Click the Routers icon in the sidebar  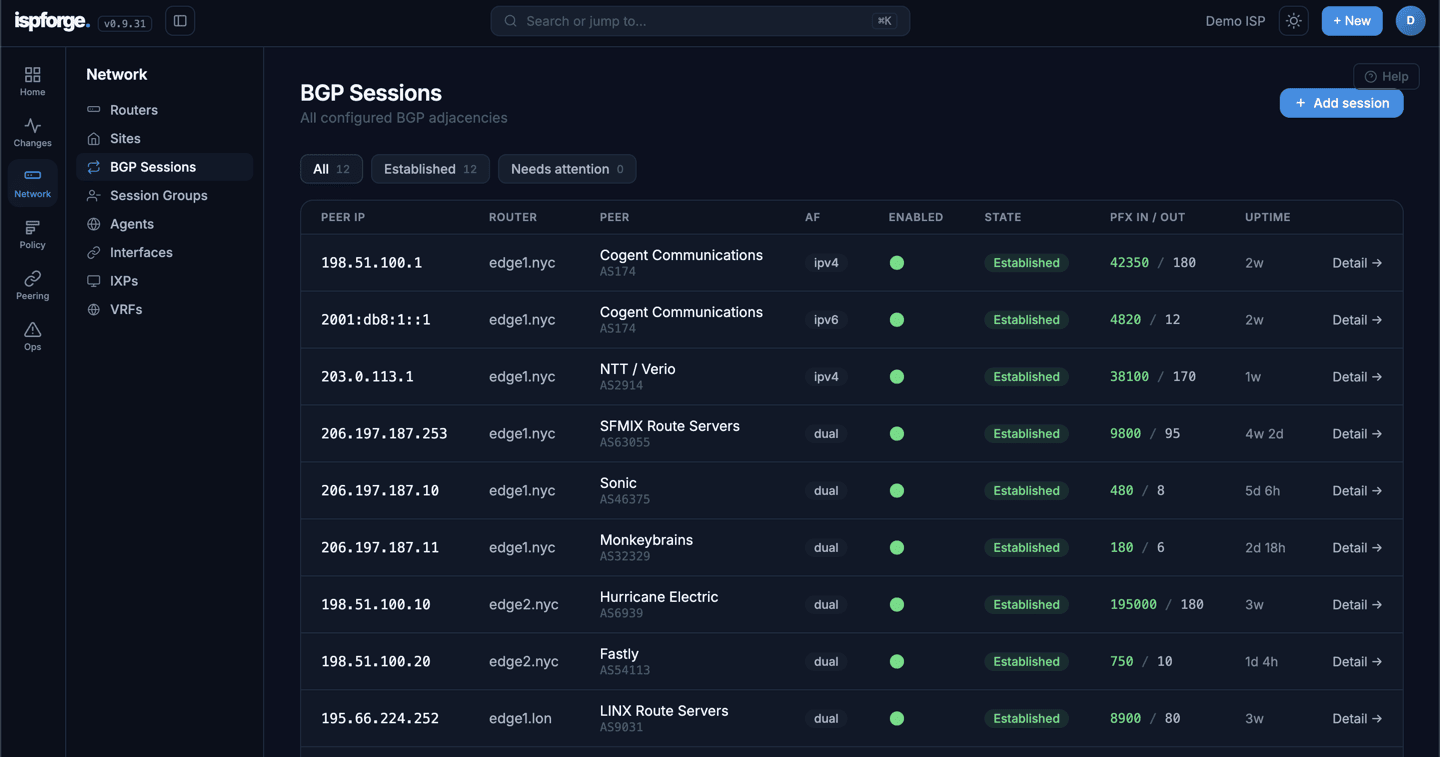click(94, 110)
